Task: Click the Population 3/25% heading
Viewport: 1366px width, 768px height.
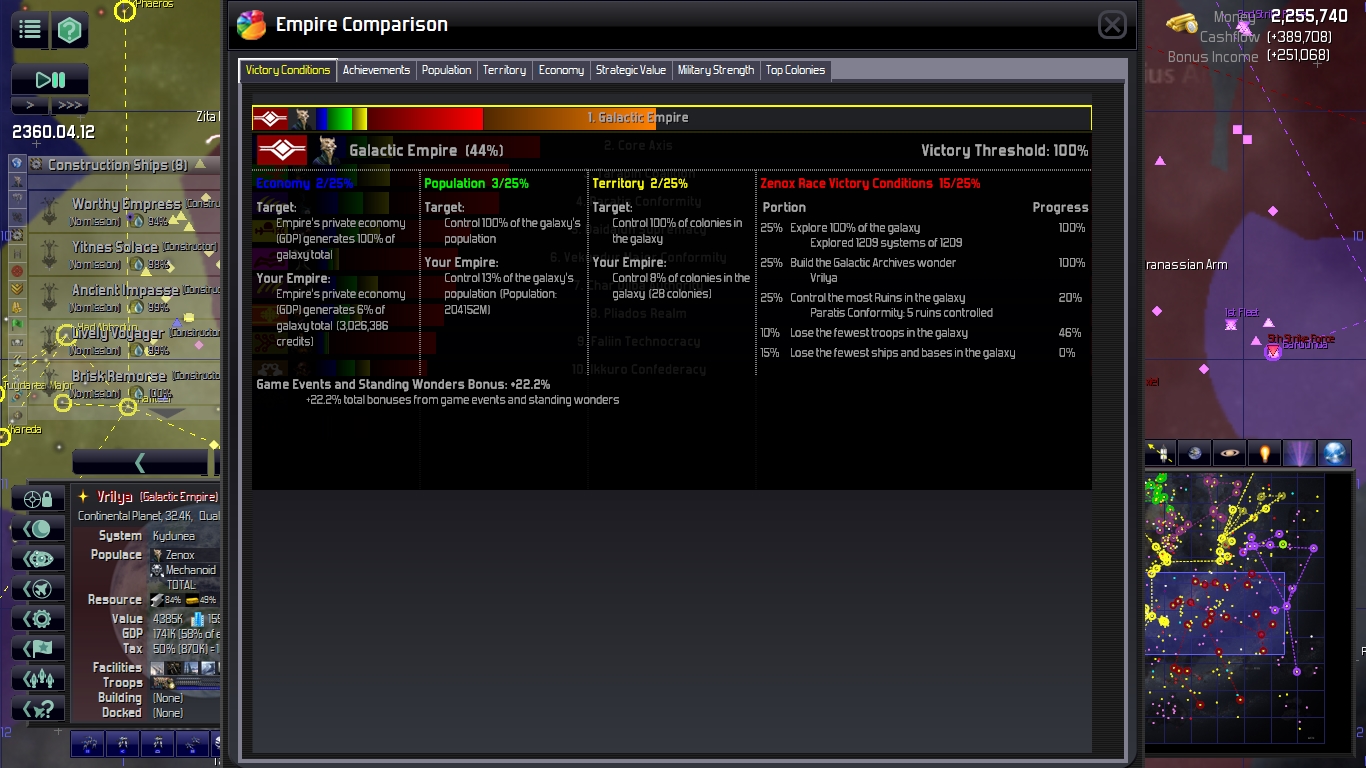Action: (476, 184)
